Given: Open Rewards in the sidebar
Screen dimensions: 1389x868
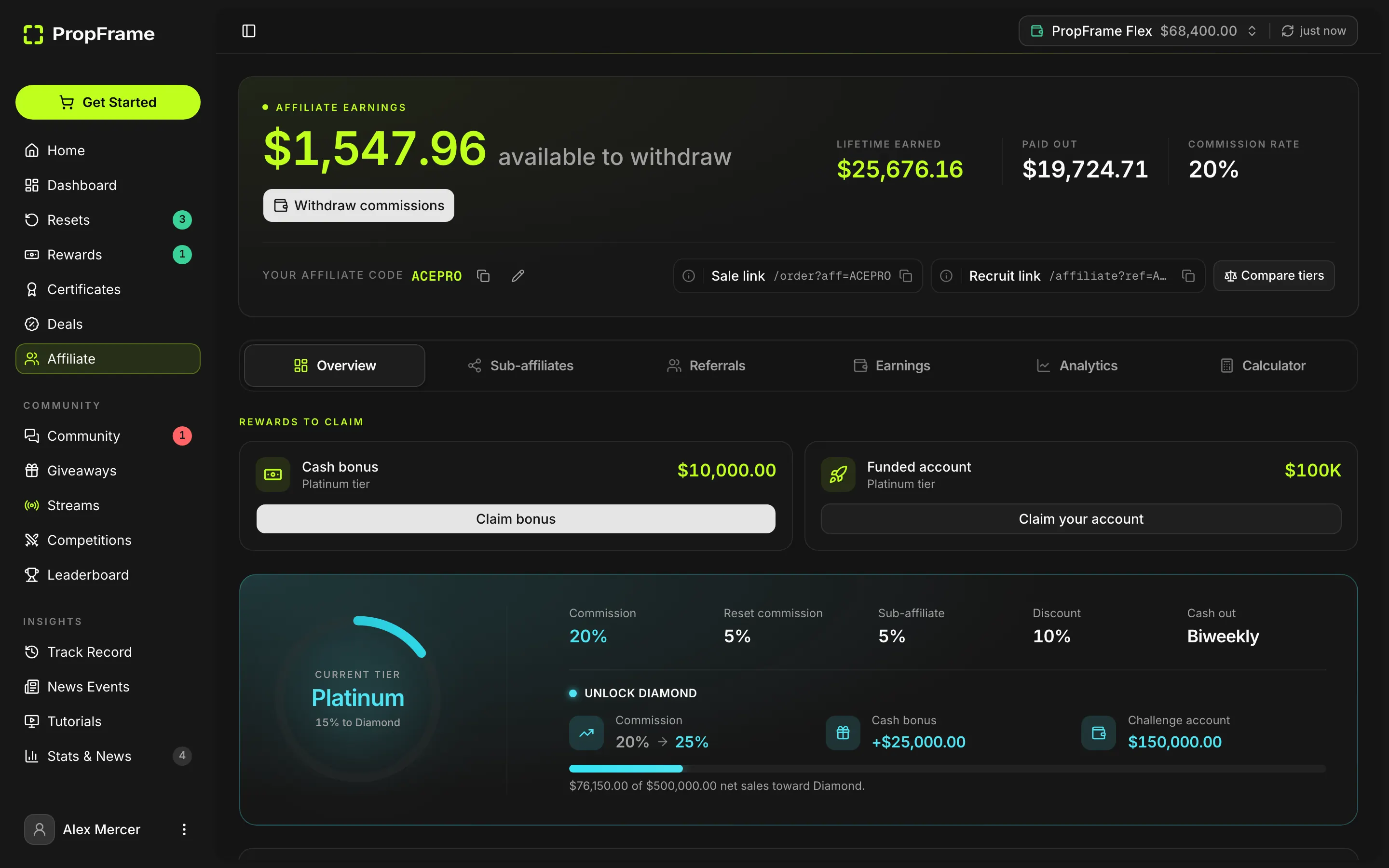Looking at the screenshot, I should click(x=108, y=255).
